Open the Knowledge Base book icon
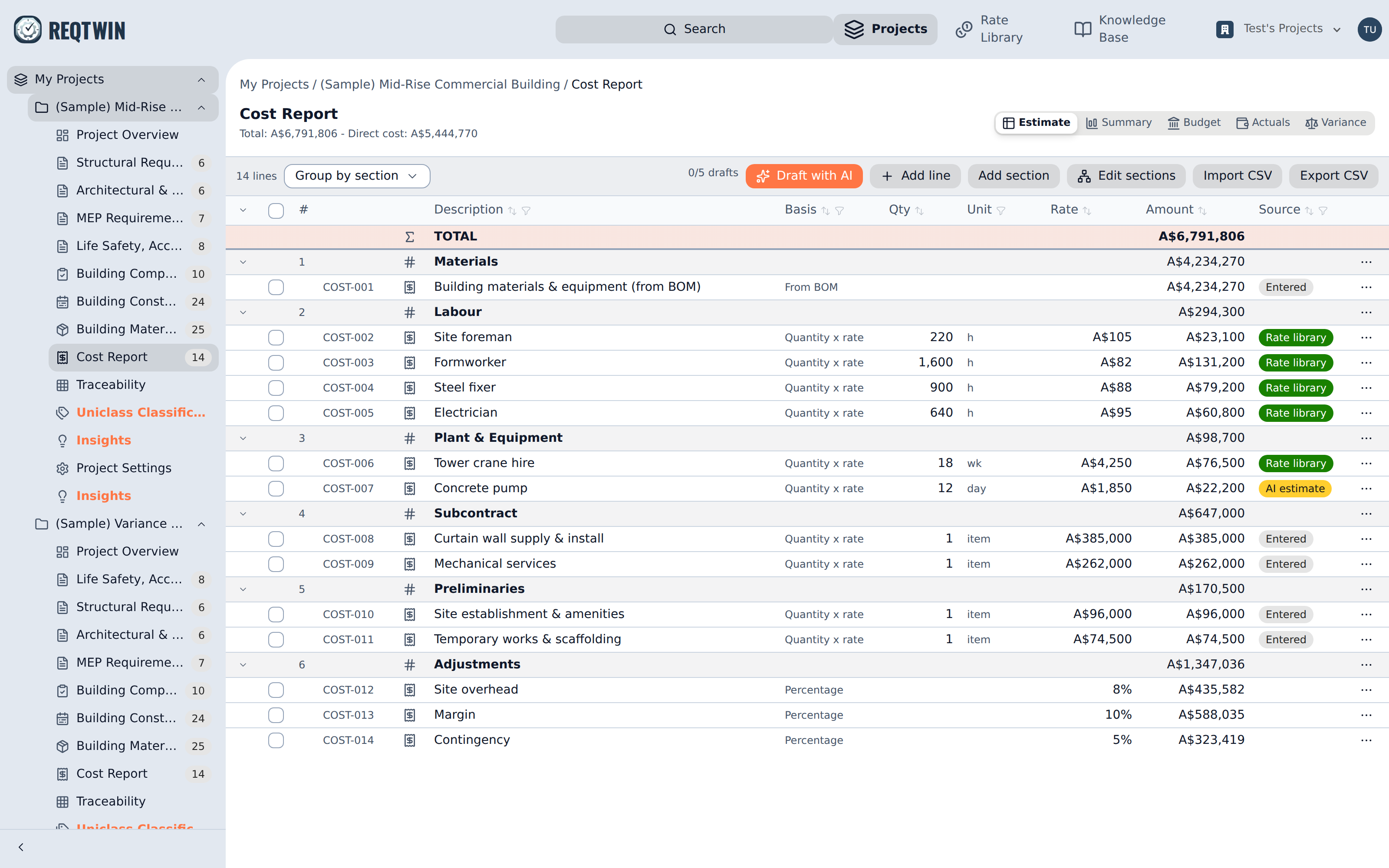1389x868 pixels. (x=1083, y=29)
